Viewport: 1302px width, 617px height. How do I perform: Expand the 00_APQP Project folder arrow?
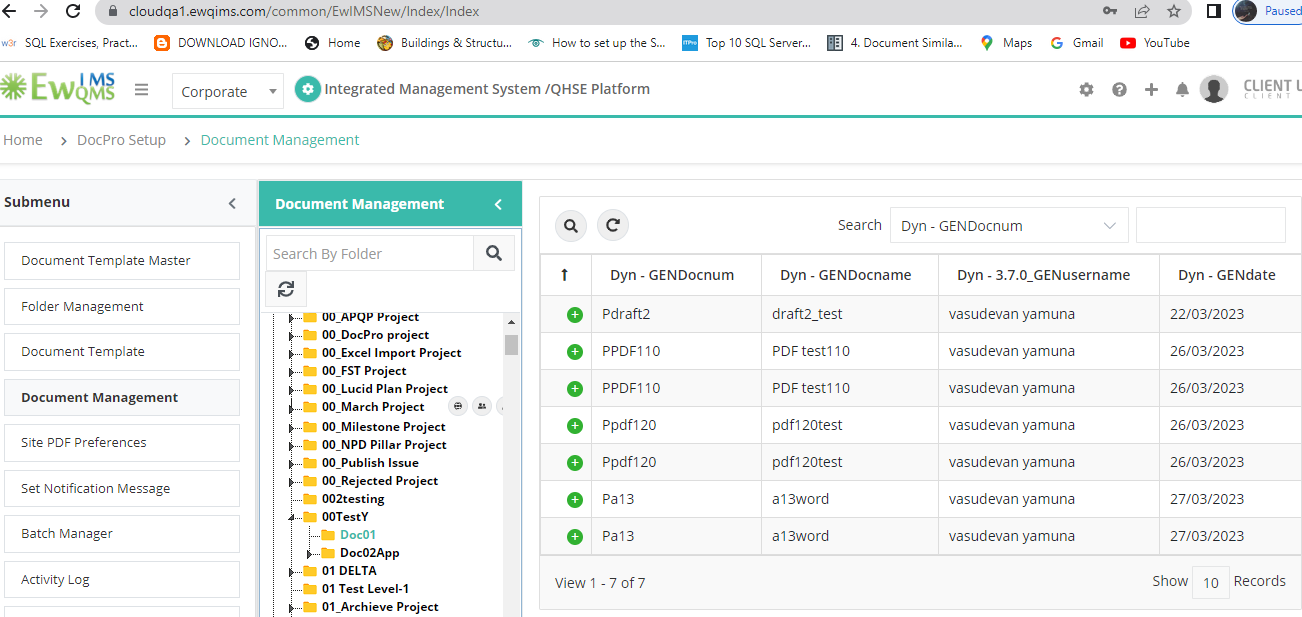[x=292, y=318]
